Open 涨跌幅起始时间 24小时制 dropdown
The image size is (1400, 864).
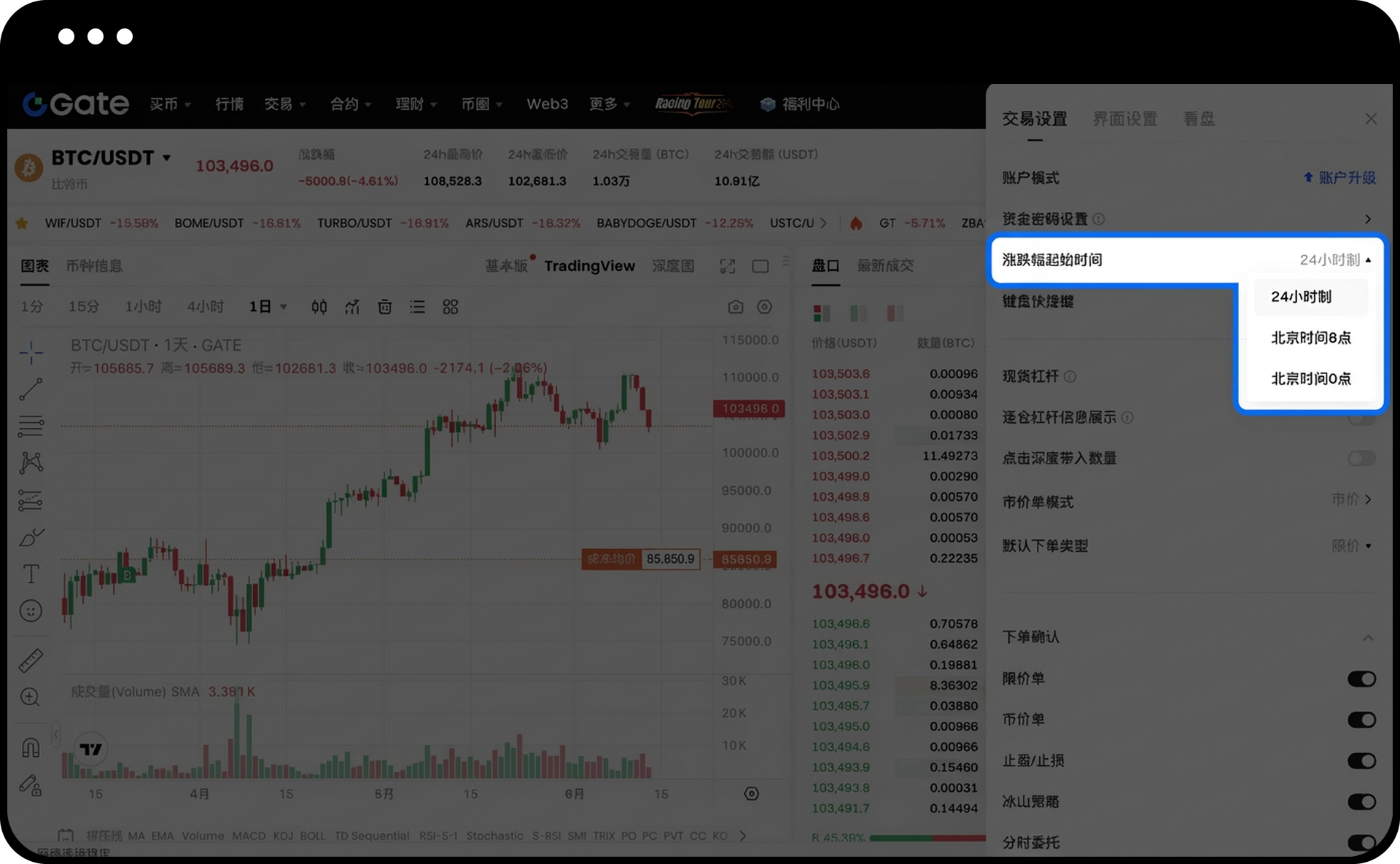point(1334,260)
